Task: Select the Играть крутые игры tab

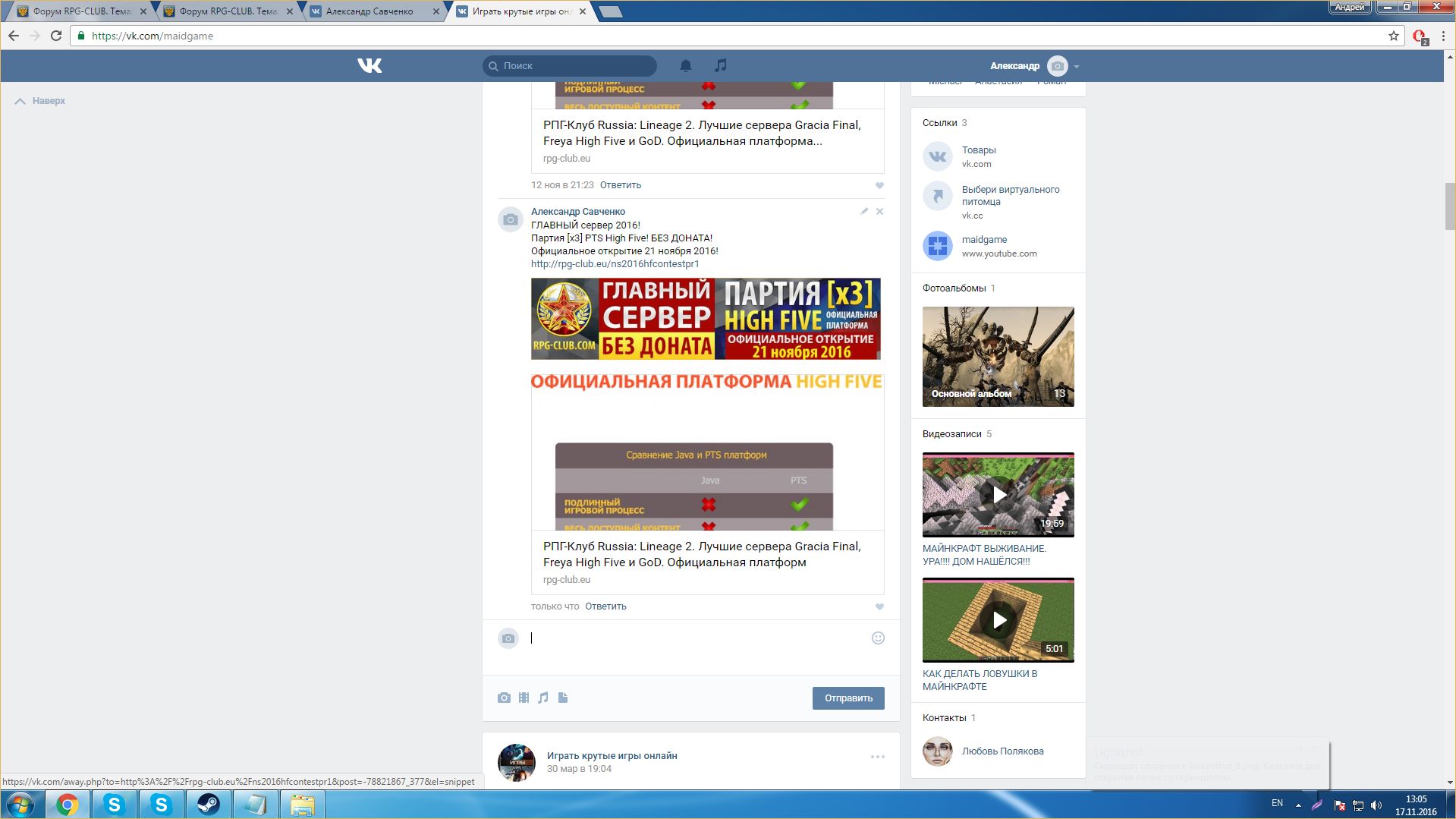Action: pyautogui.click(x=520, y=11)
